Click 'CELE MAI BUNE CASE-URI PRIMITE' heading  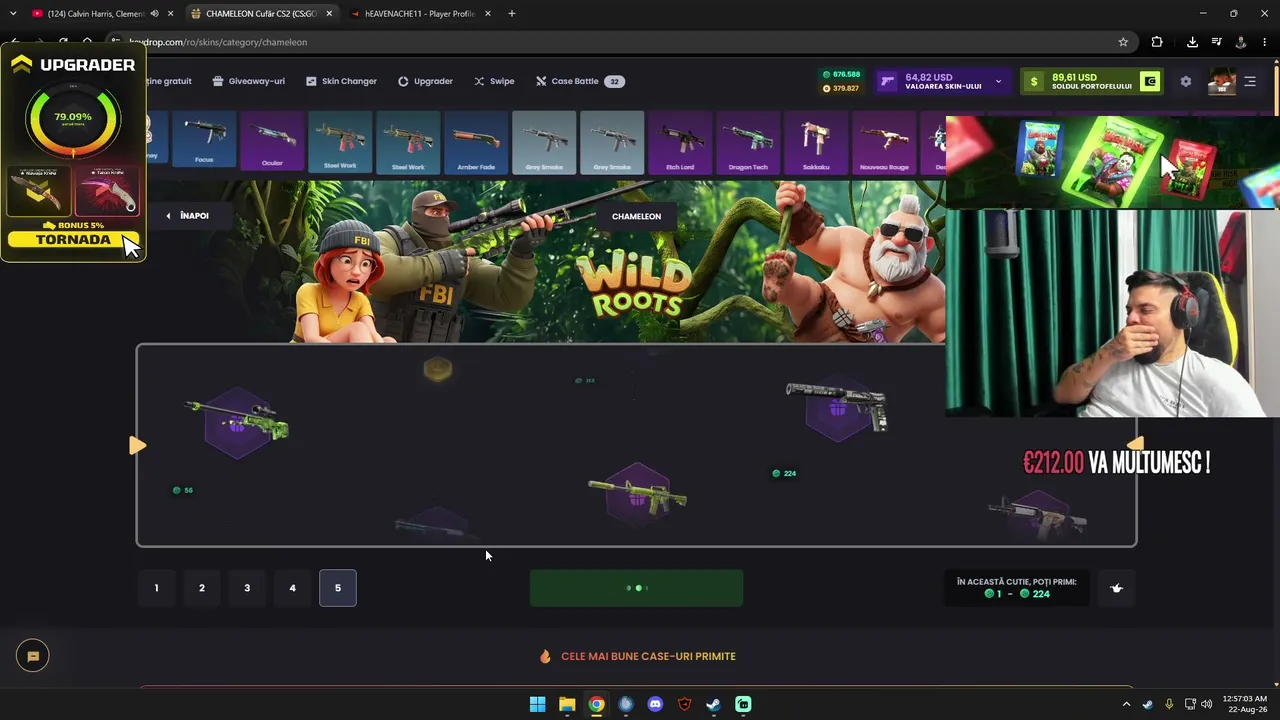coord(648,656)
